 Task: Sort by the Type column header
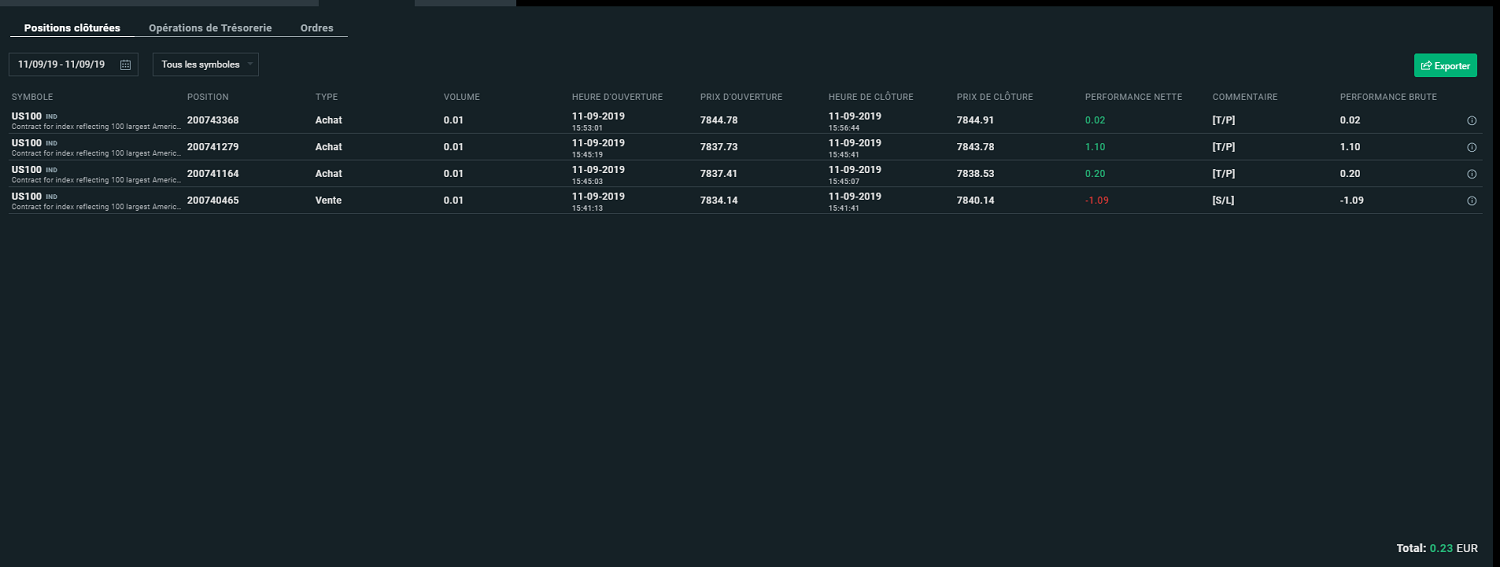tap(326, 97)
